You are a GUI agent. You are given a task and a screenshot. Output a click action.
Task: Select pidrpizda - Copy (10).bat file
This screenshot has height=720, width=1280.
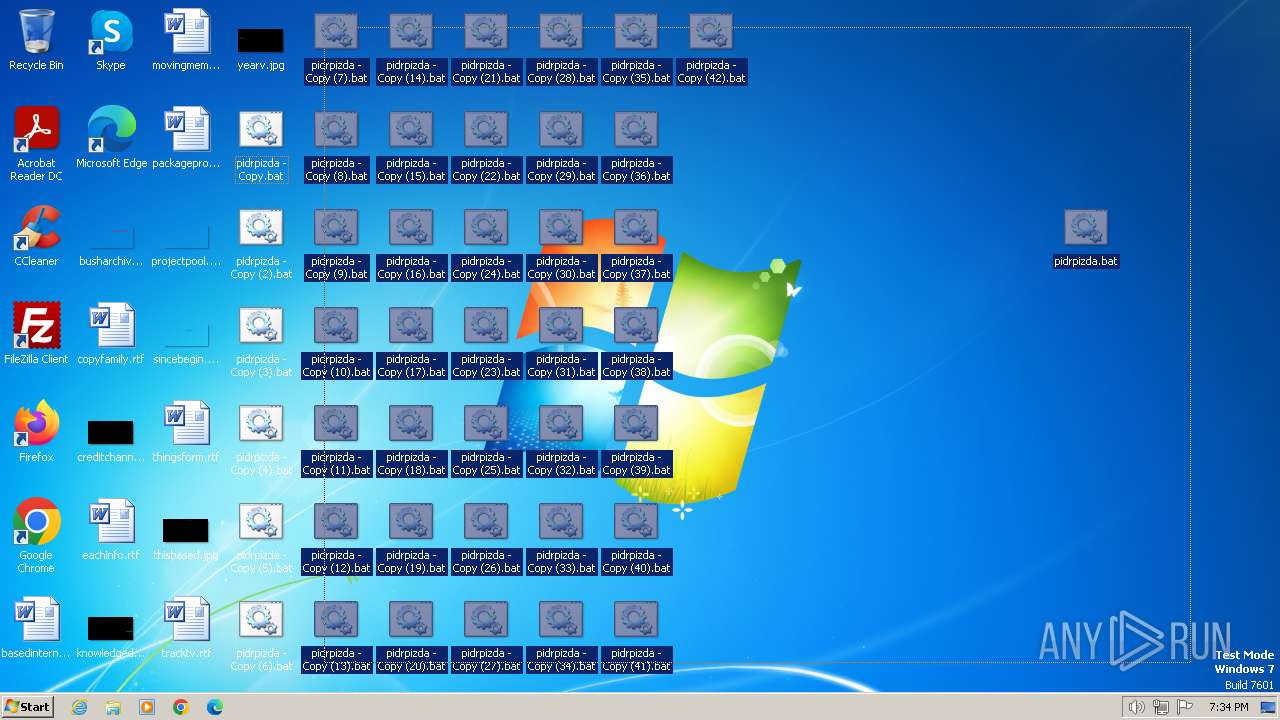336,341
